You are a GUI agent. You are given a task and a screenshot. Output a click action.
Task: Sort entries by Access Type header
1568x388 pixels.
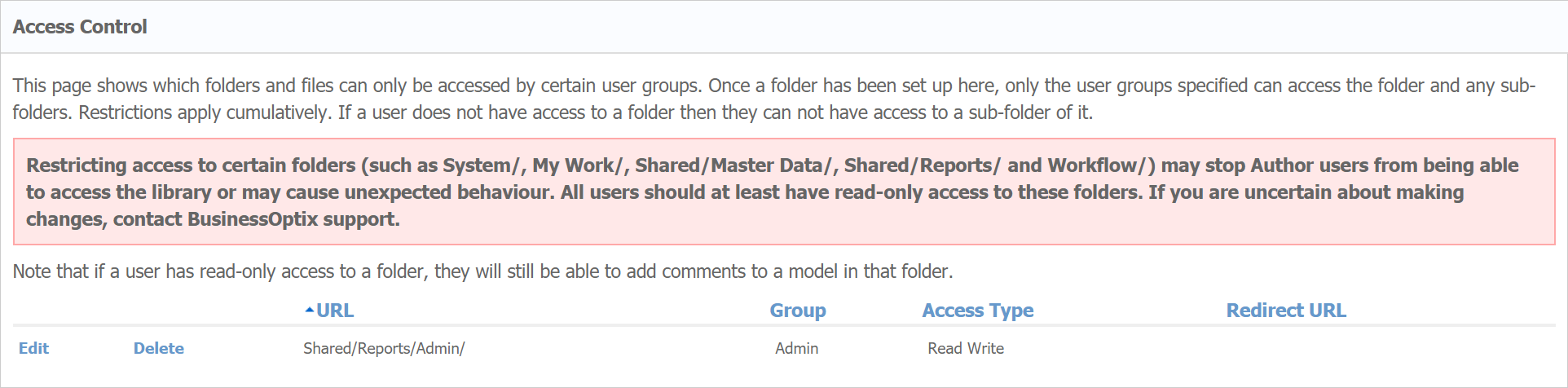977,311
